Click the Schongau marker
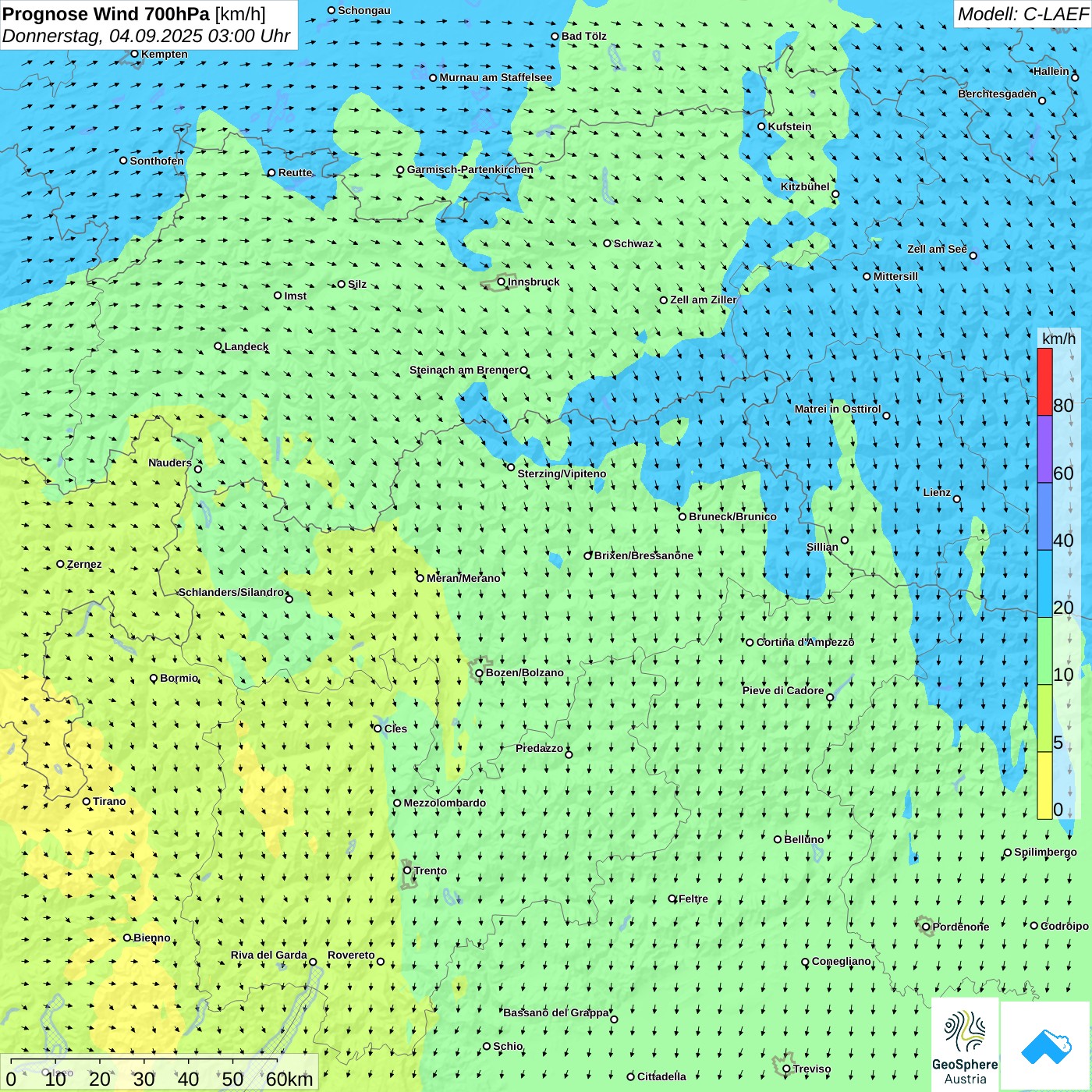This screenshot has width=1092, height=1092. pos(331,10)
